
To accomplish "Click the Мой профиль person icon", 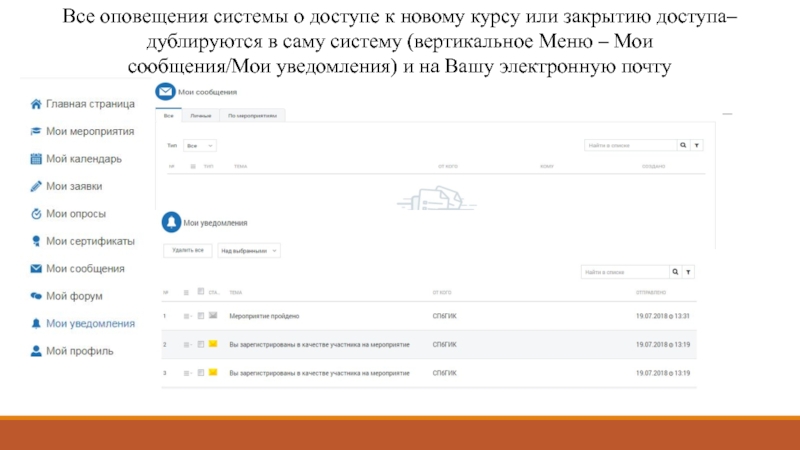I will pyautogui.click(x=36, y=351).
